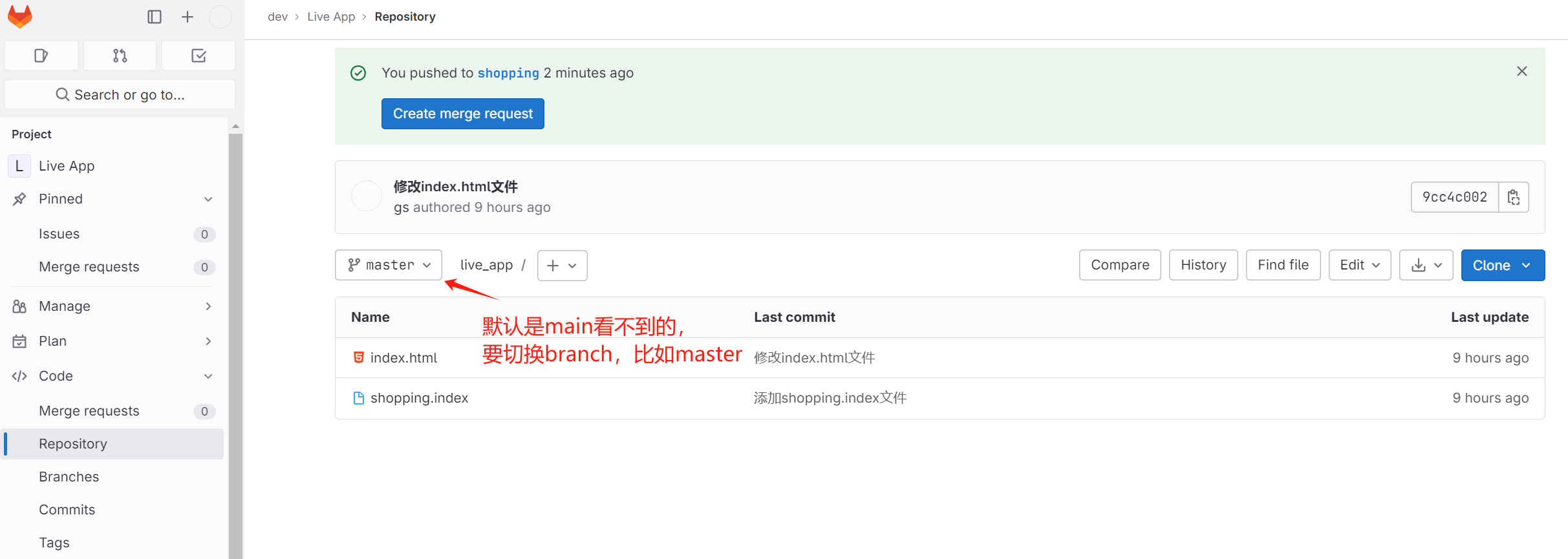The width and height of the screenshot is (1568, 559).
Task: Click the Compare button
Action: coord(1120,265)
